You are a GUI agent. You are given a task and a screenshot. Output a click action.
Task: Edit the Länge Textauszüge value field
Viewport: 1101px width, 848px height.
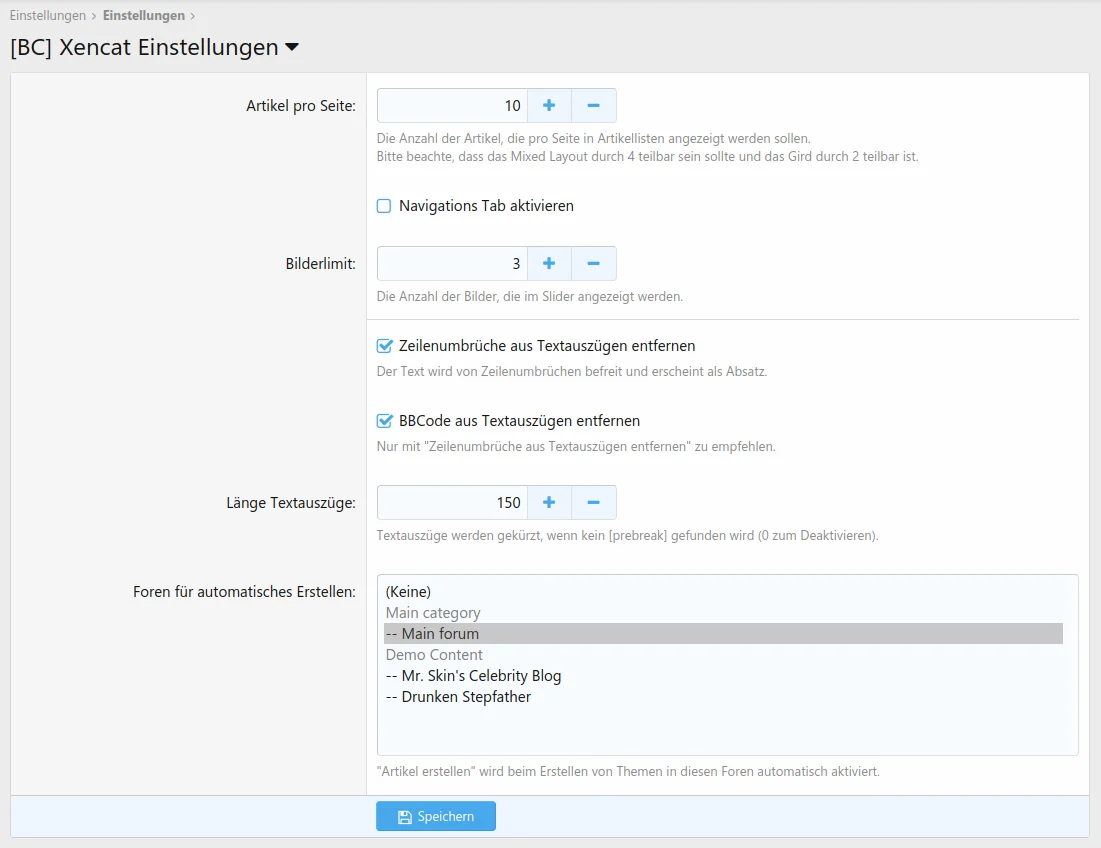tap(452, 502)
